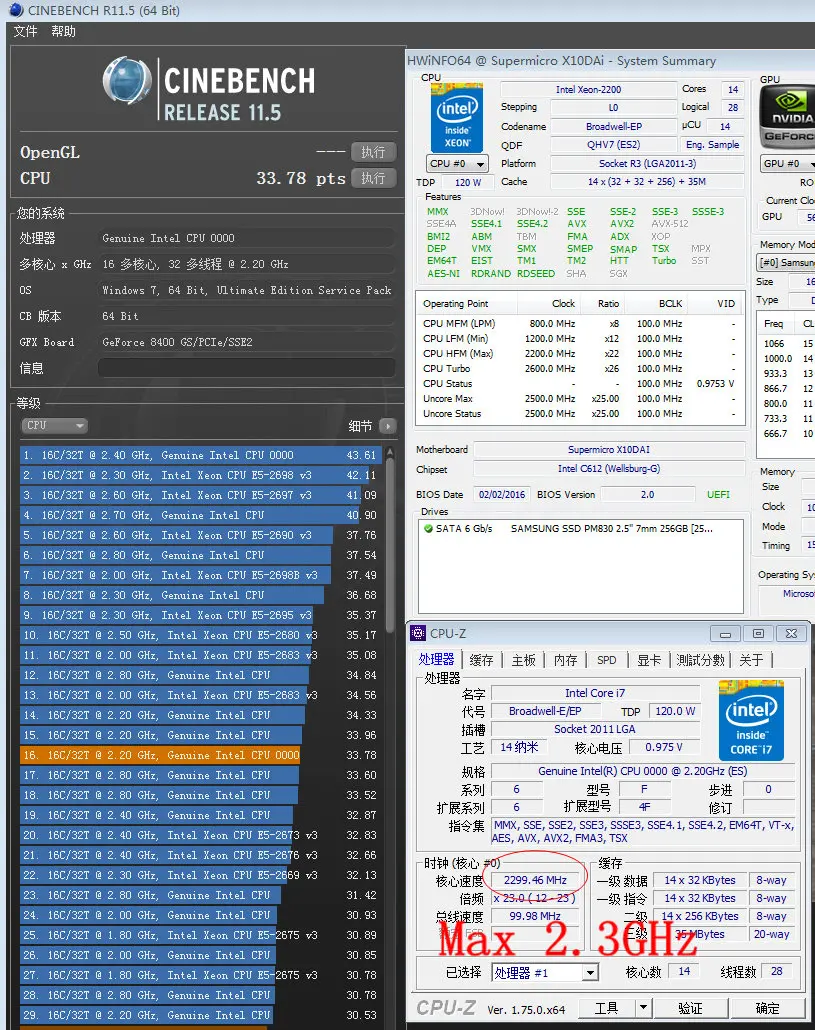Expand the 工具 dropdown arrow in CPU-Z

(x=643, y=1008)
